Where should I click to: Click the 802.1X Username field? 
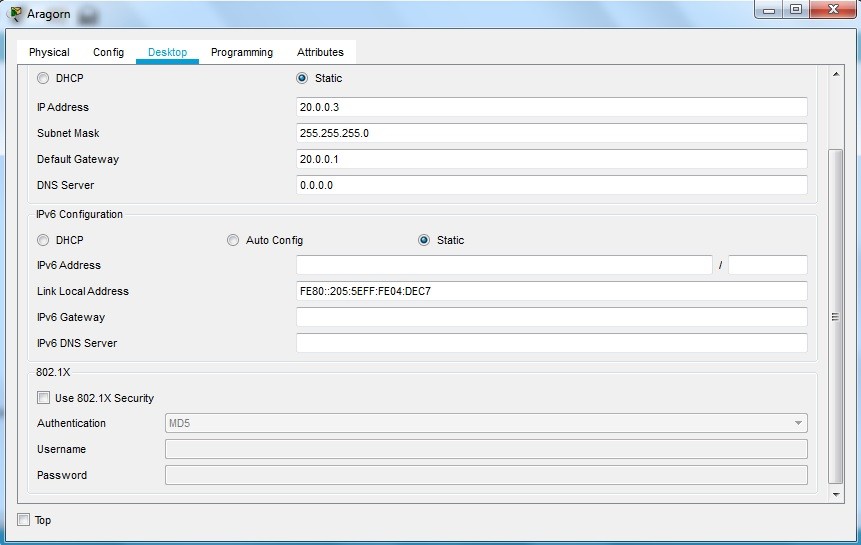click(486, 449)
